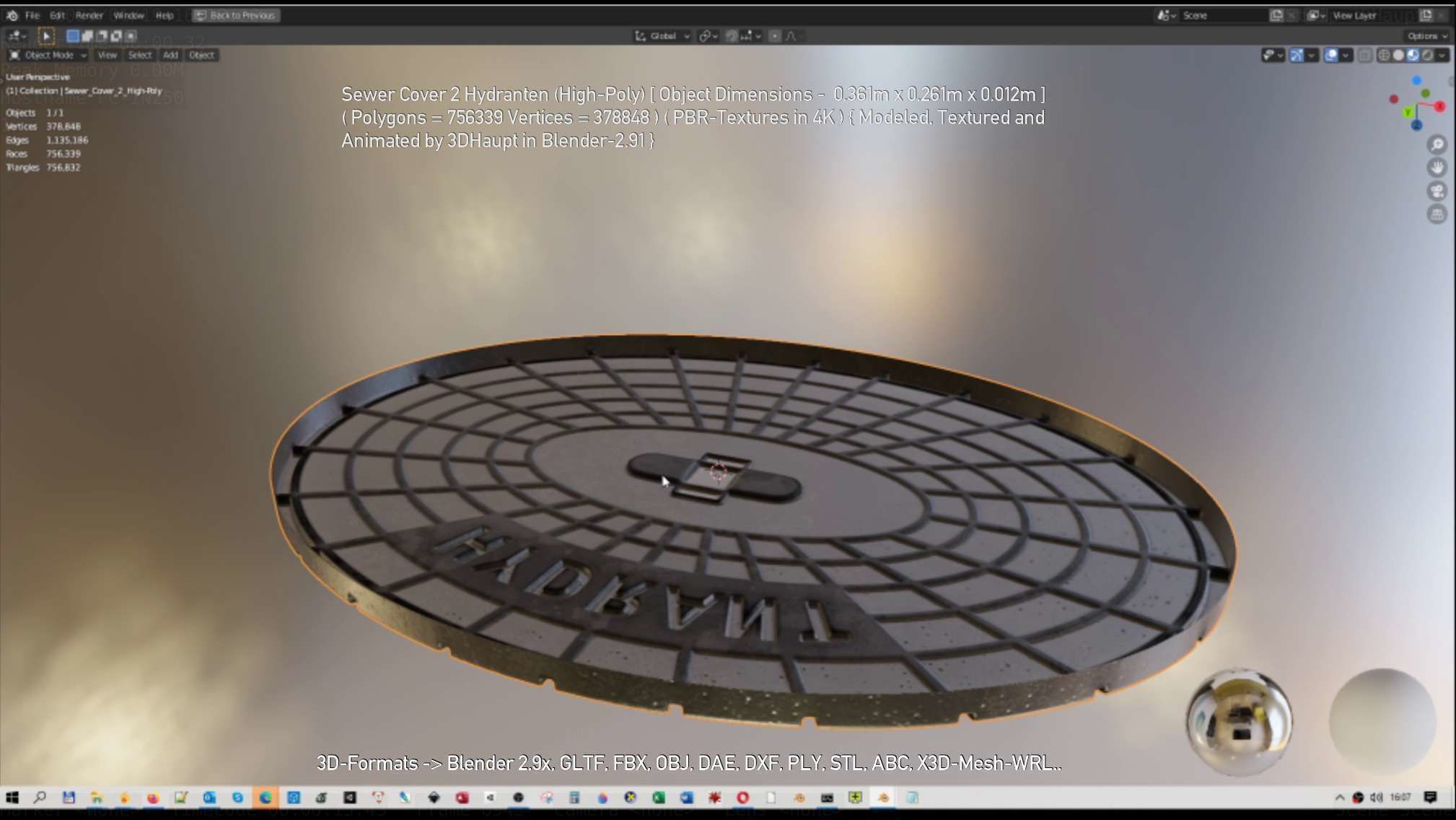Click the Blender logo menu icon
This screenshot has height=820, width=1456.
(x=12, y=15)
